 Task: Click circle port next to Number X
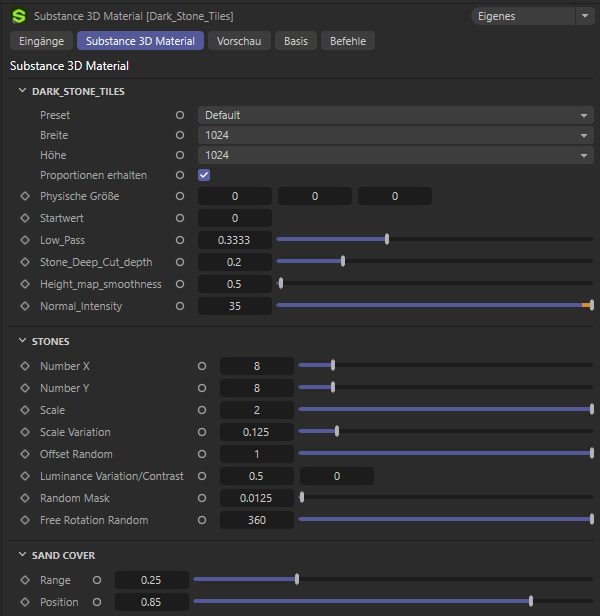coord(202,366)
